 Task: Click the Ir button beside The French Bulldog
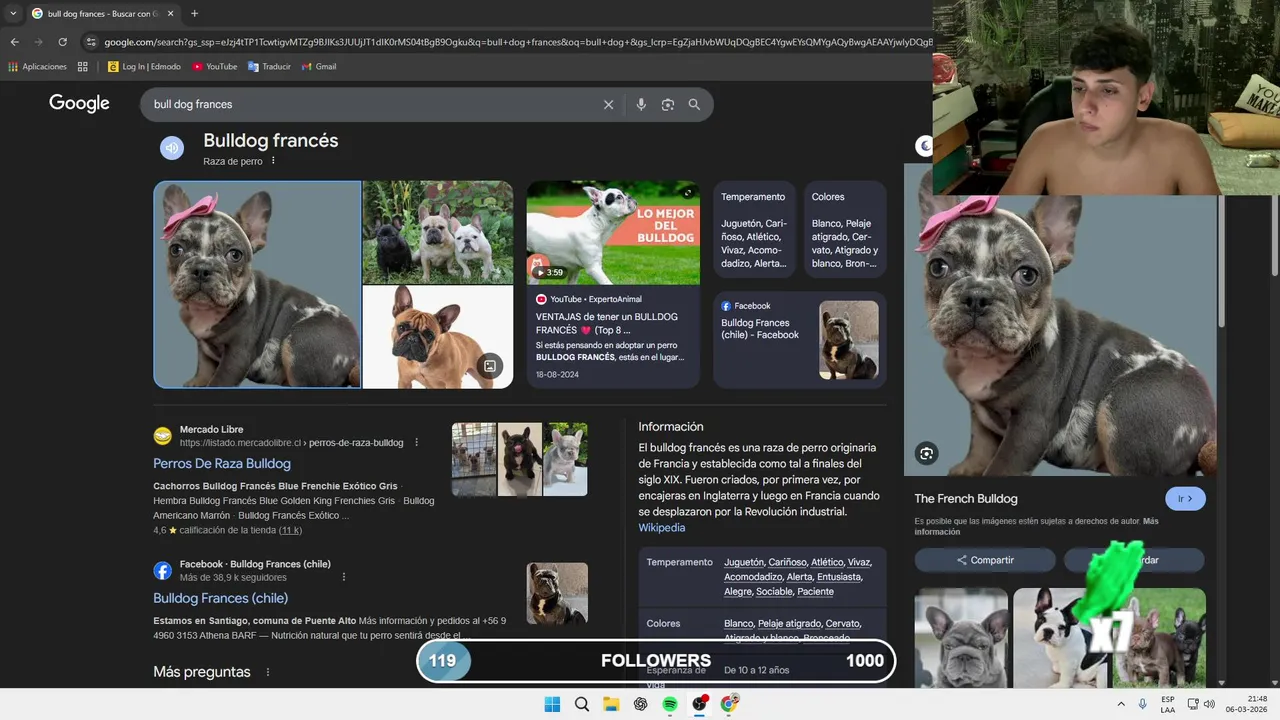click(x=1185, y=499)
